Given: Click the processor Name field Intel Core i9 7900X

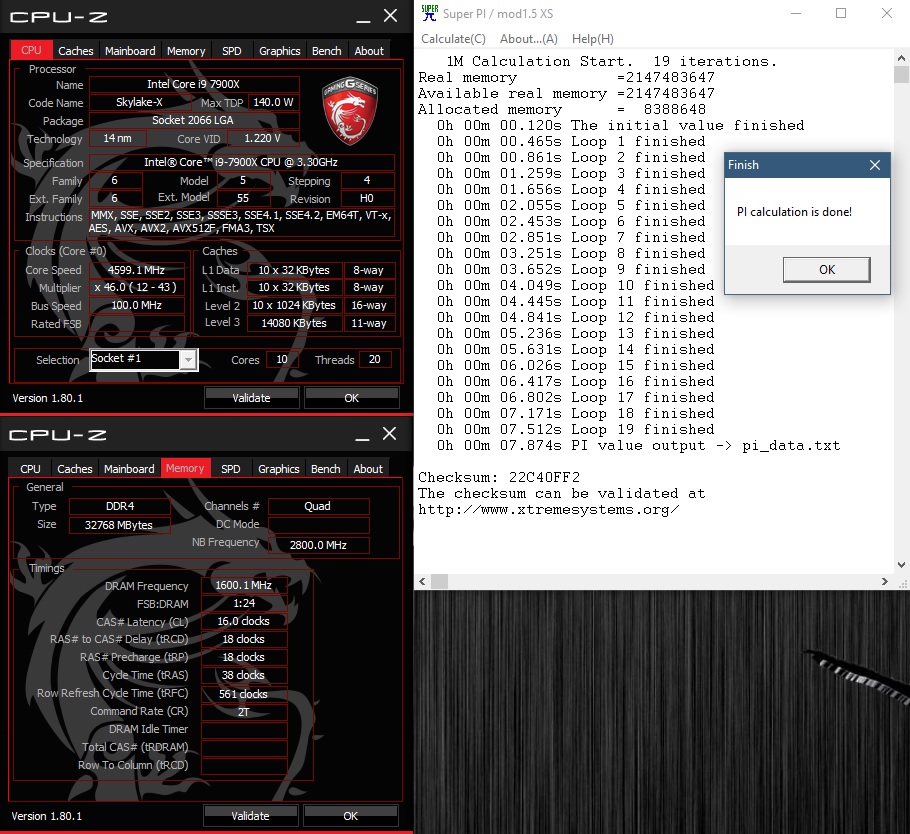Looking at the screenshot, I should coord(194,84).
